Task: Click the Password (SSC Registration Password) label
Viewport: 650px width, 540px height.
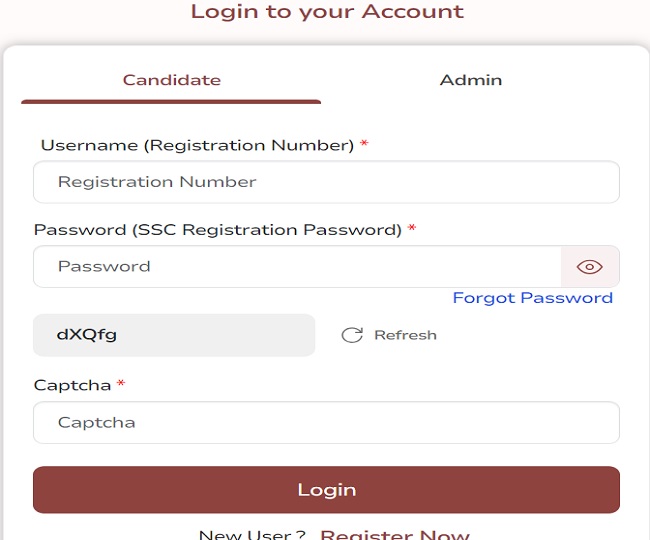Action: click(217, 229)
